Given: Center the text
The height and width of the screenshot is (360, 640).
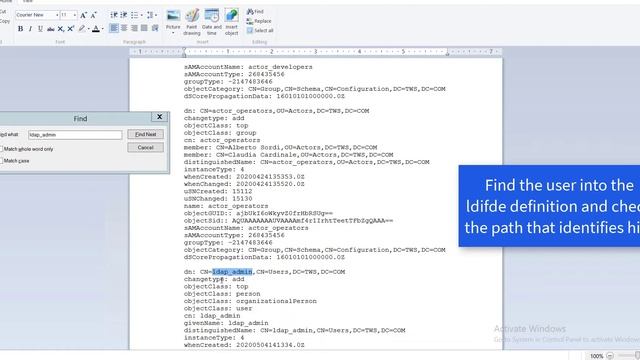Looking at the screenshot, I should tap(124, 28).
